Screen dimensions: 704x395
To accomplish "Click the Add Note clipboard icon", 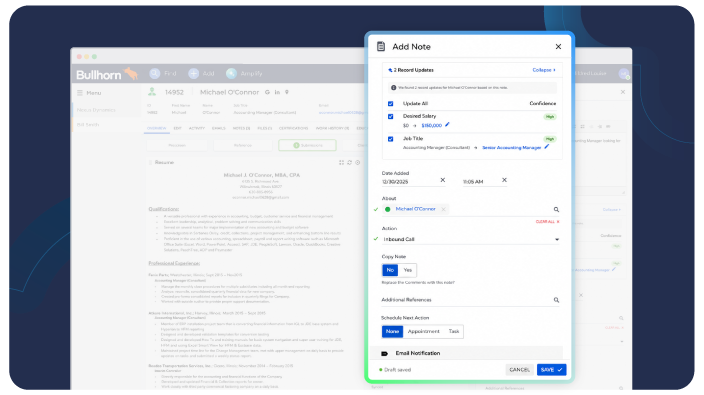I will [x=381, y=46].
